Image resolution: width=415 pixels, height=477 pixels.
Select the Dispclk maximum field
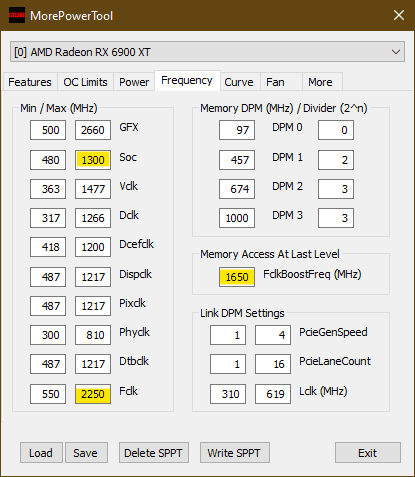(93, 277)
